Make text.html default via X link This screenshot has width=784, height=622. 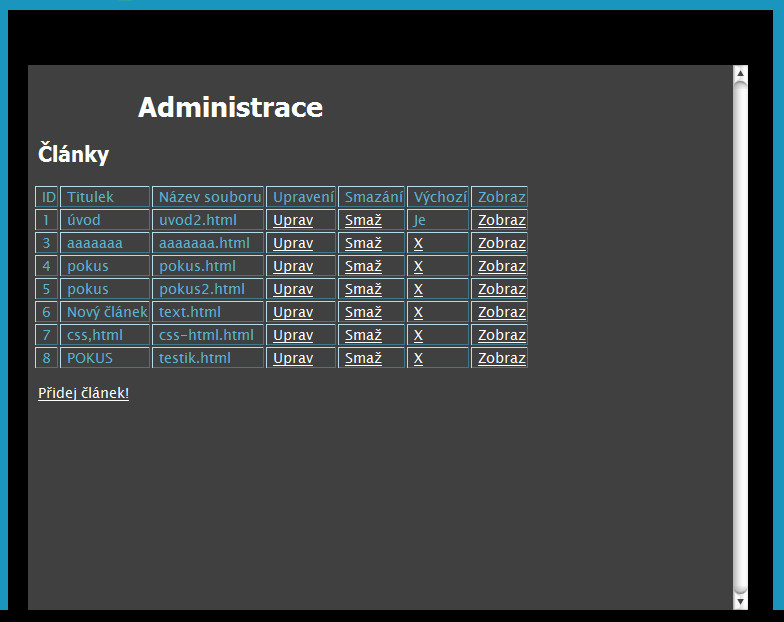[x=418, y=312]
